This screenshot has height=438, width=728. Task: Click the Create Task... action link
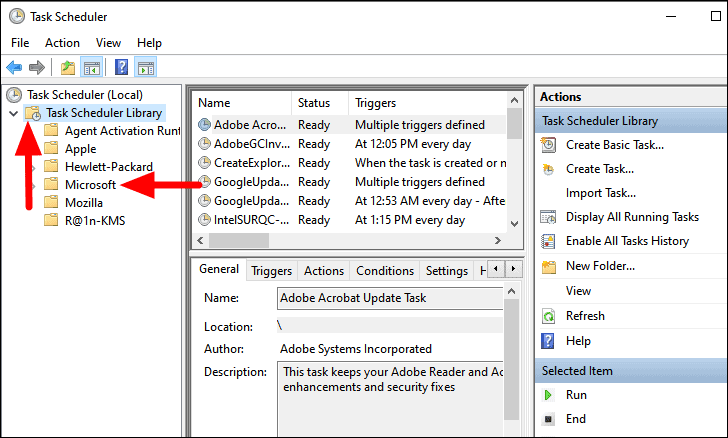600,169
